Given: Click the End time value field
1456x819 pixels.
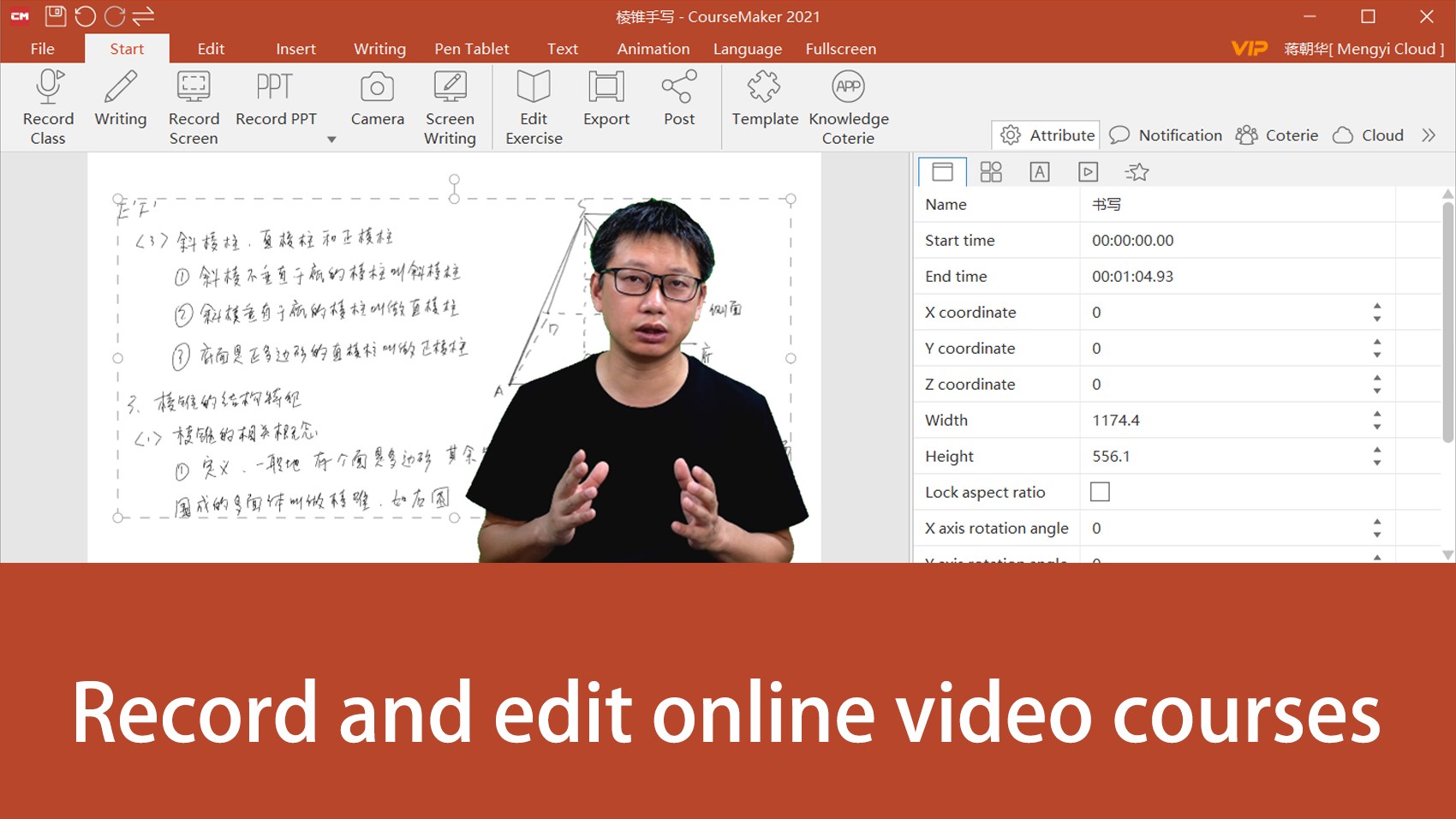Looking at the screenshot, I should pos(1238,276).
